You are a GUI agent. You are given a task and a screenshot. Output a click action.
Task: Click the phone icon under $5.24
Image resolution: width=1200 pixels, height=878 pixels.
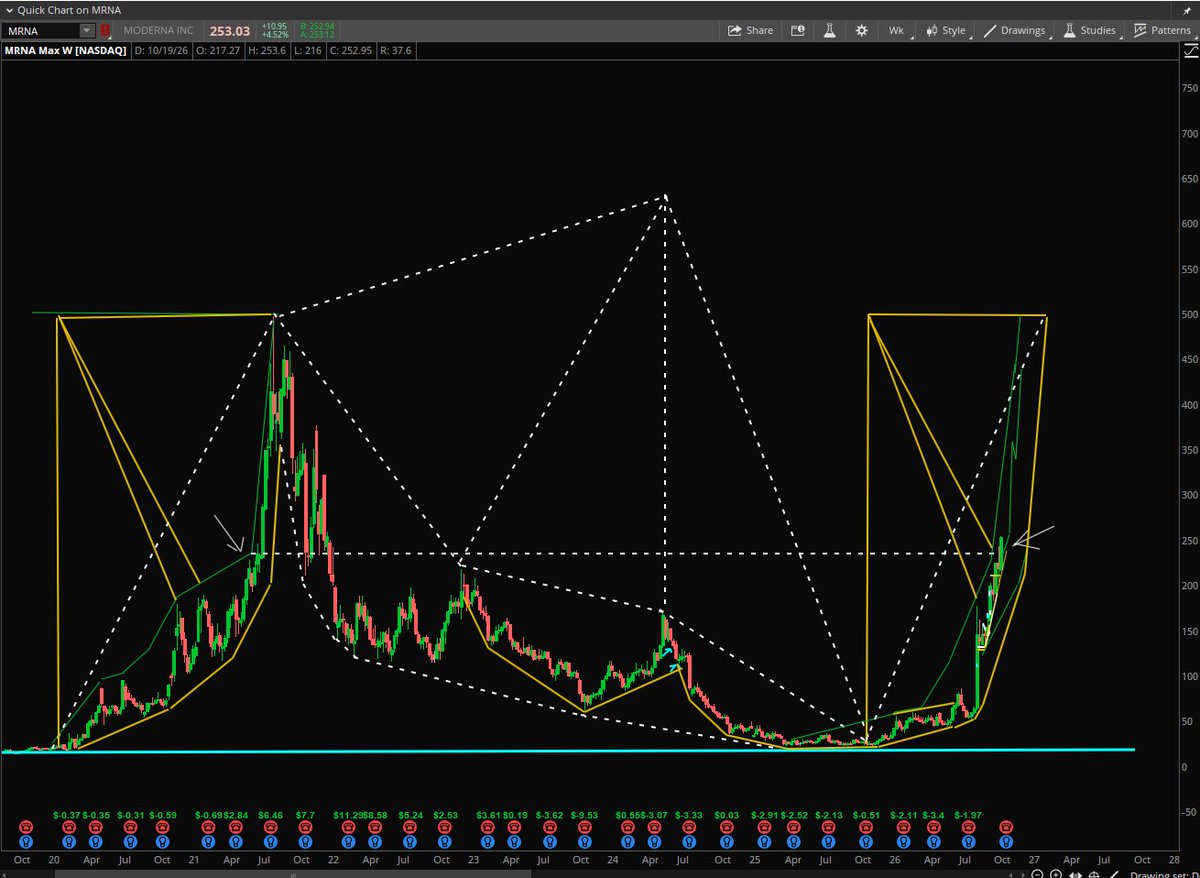coord(411,827)
